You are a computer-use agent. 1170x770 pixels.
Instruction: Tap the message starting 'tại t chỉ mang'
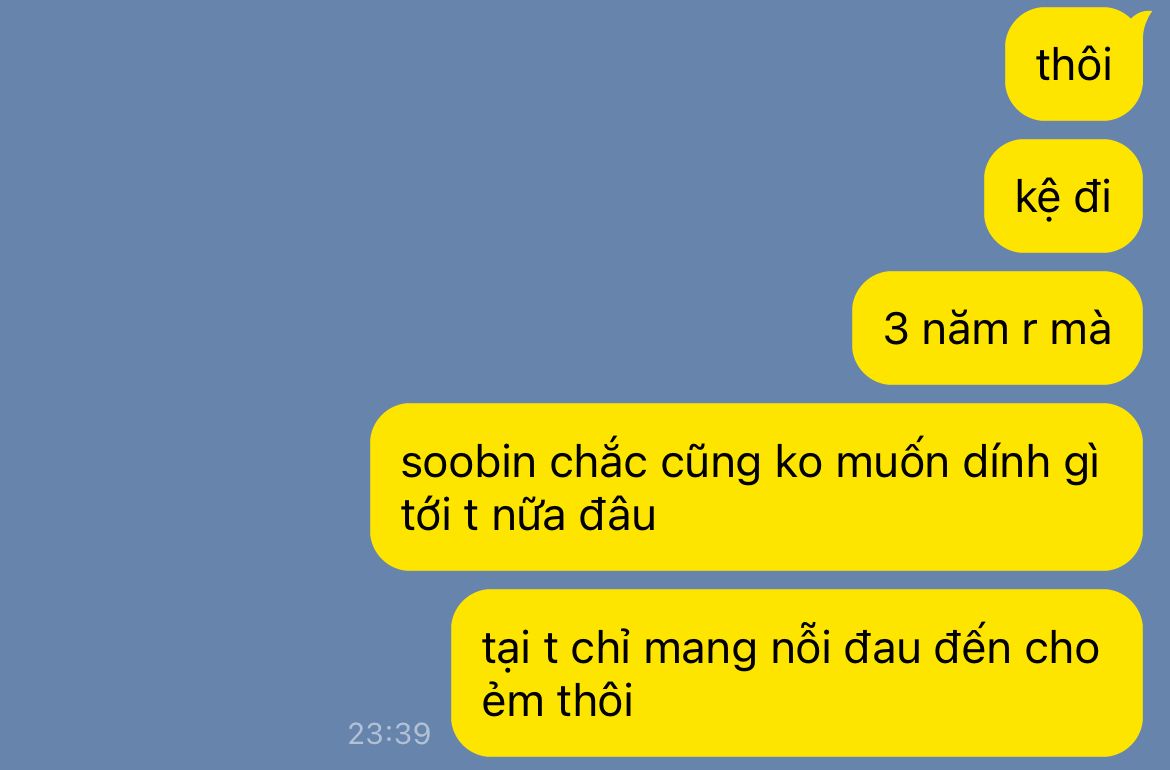[x=797, y=673]
